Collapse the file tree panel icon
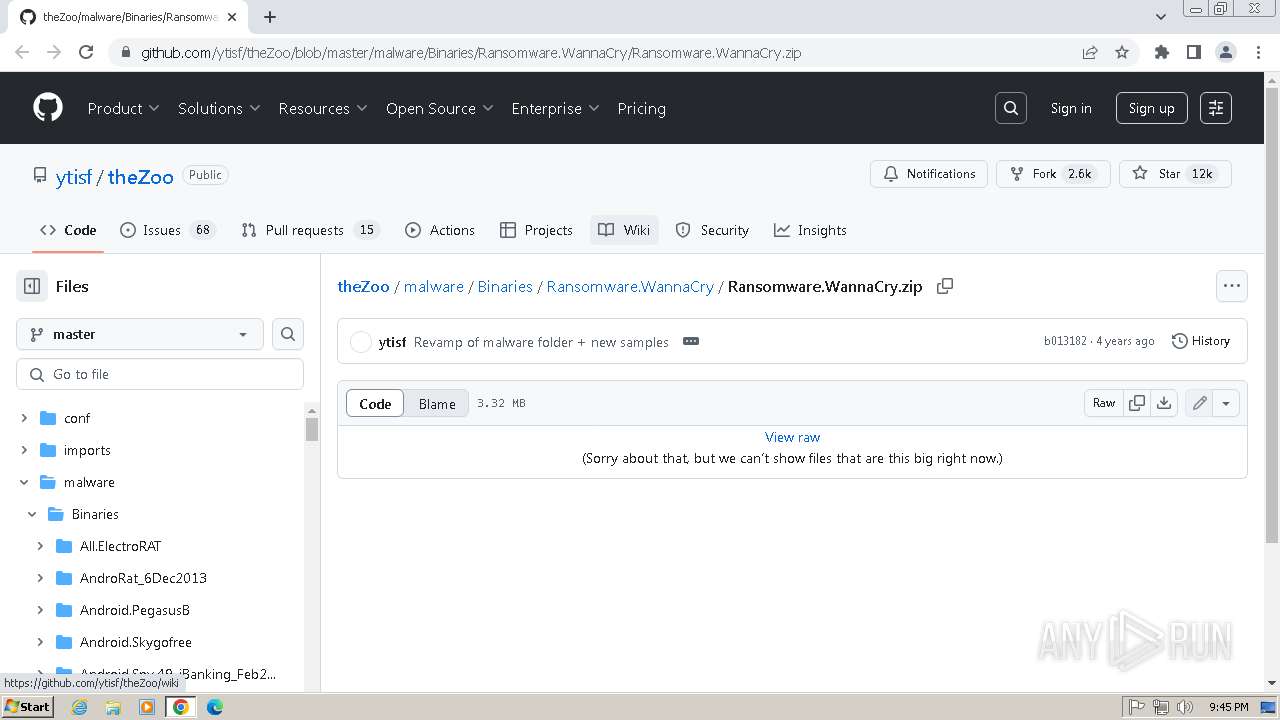The height and width of the screenshot is (720, 1280). [x=32, y=286]
